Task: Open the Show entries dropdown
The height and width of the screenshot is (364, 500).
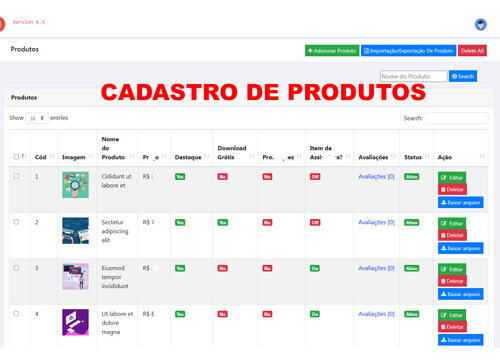Action: [x=37, y=118]
